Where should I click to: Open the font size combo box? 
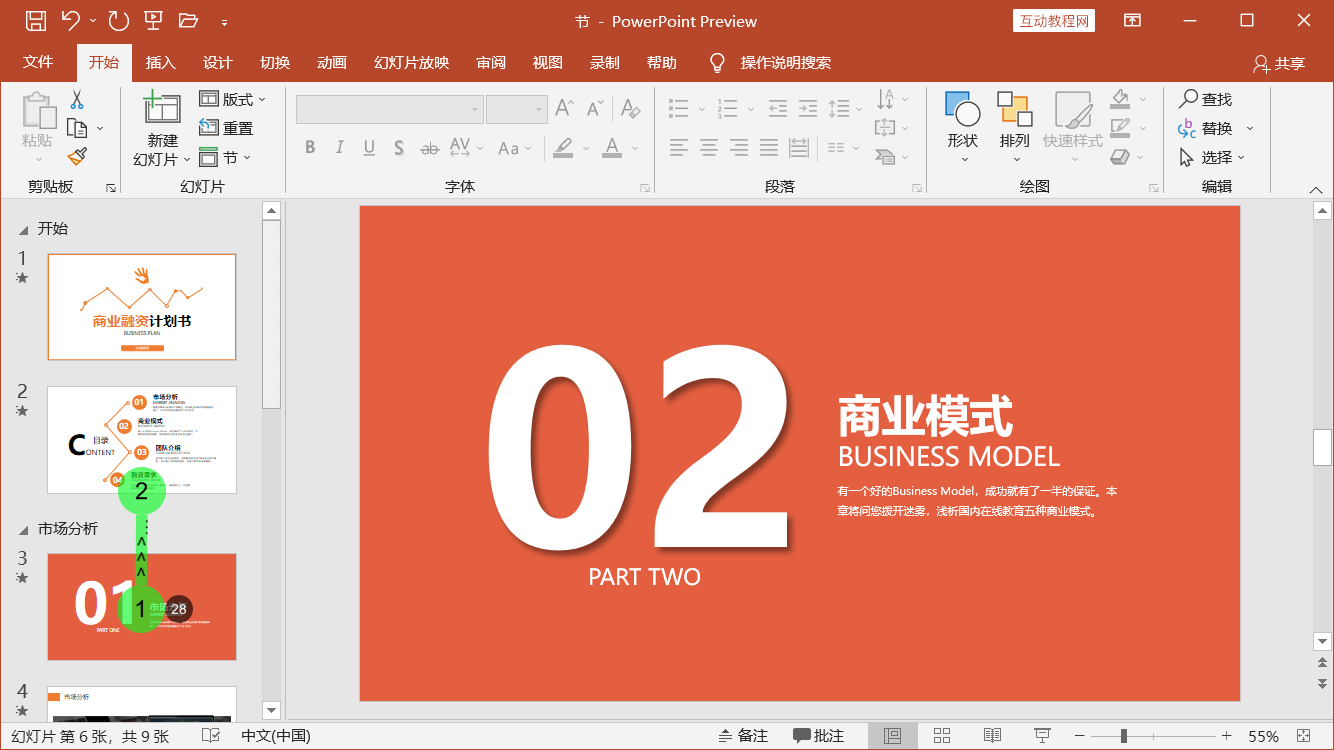(516, 109)
